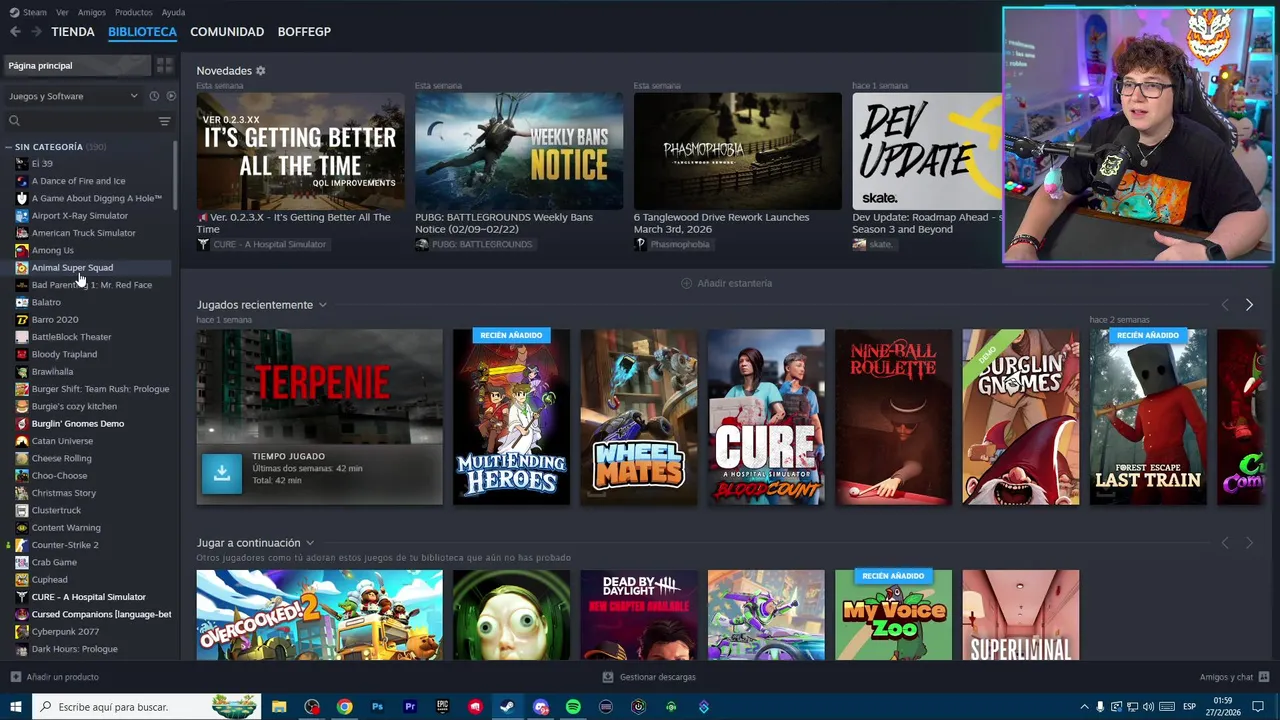Image resolution: width=1280 pixels, height=720 pixels.
Task: Open the Burglin' Gnomes demo card
Action: (1021, 417)
